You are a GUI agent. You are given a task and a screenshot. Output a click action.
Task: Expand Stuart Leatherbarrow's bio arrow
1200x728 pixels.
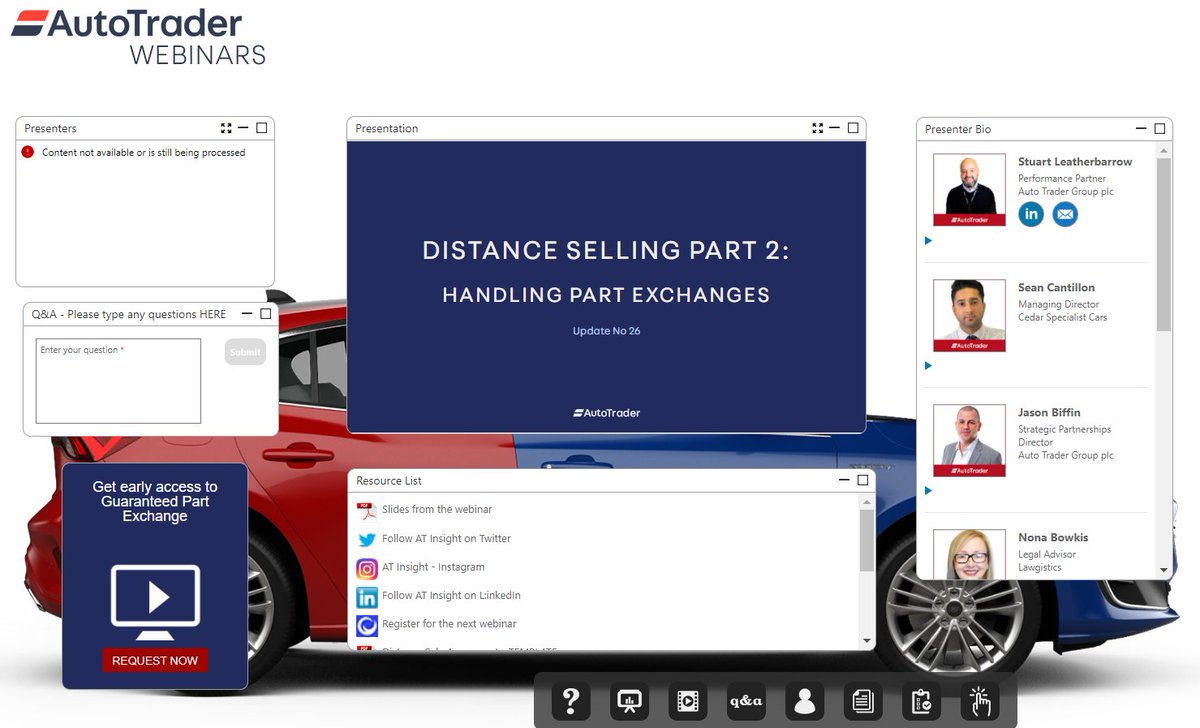point(929,240)
